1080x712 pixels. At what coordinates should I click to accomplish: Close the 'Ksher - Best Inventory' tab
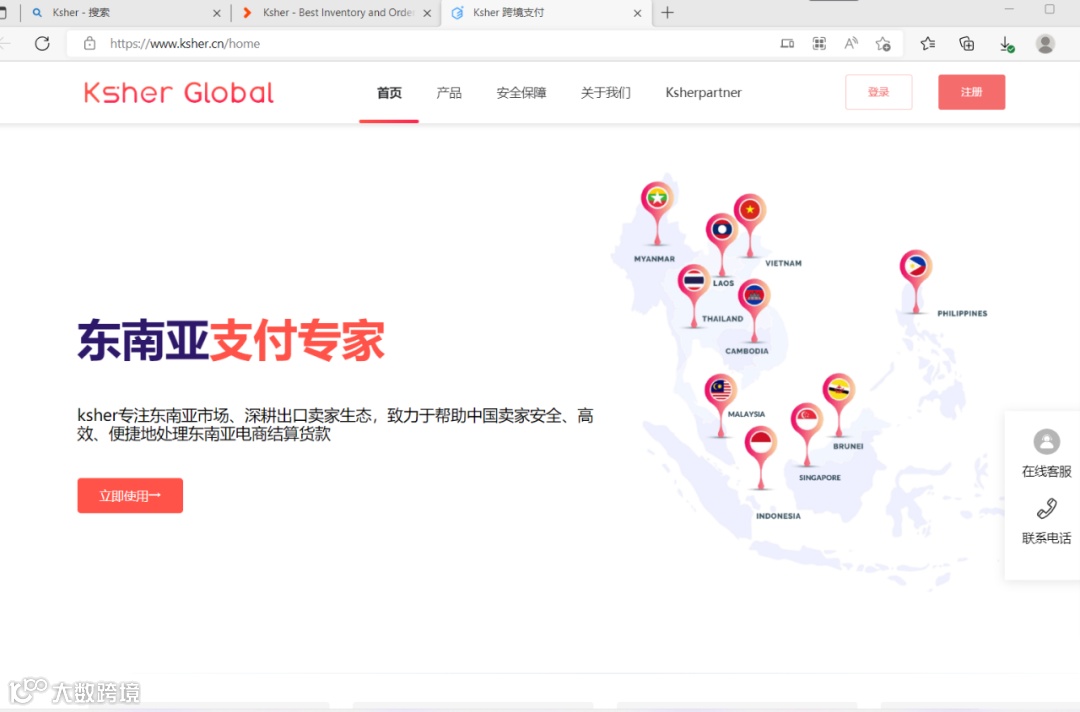427,13
